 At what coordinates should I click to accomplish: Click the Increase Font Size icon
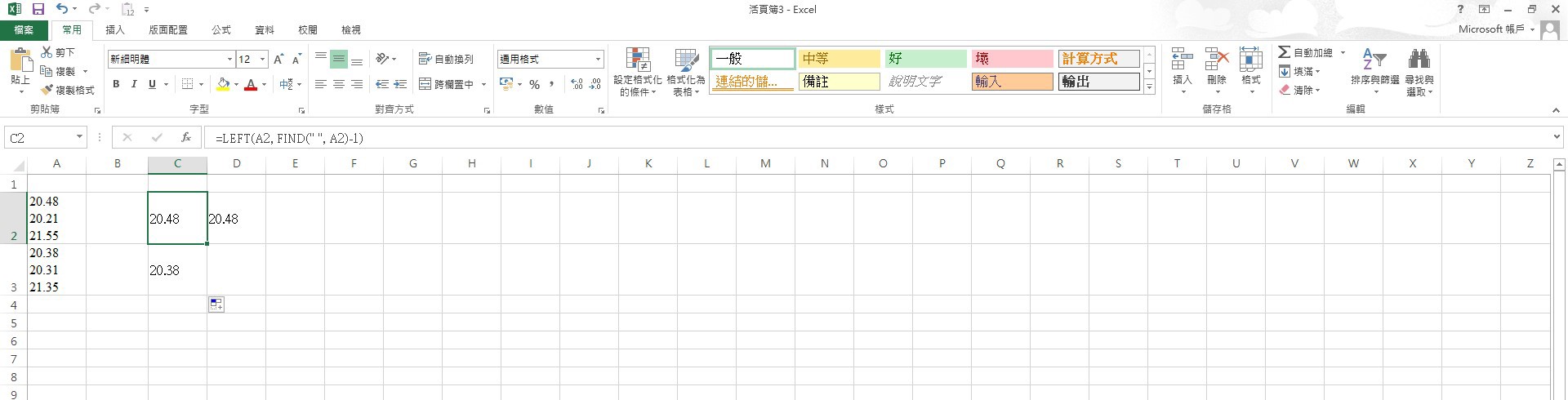[279, 59]
